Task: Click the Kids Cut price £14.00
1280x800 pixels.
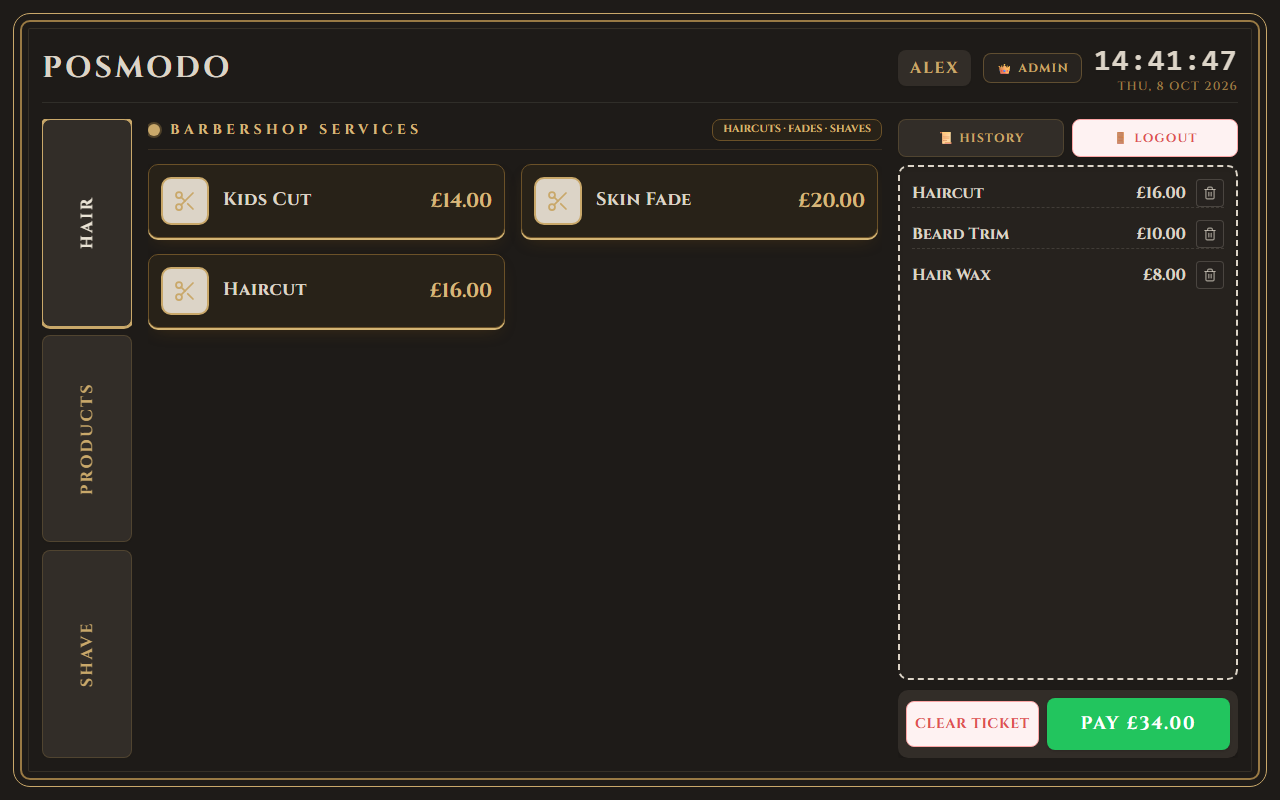Action: pyautogui.click(x=461, y=201)
